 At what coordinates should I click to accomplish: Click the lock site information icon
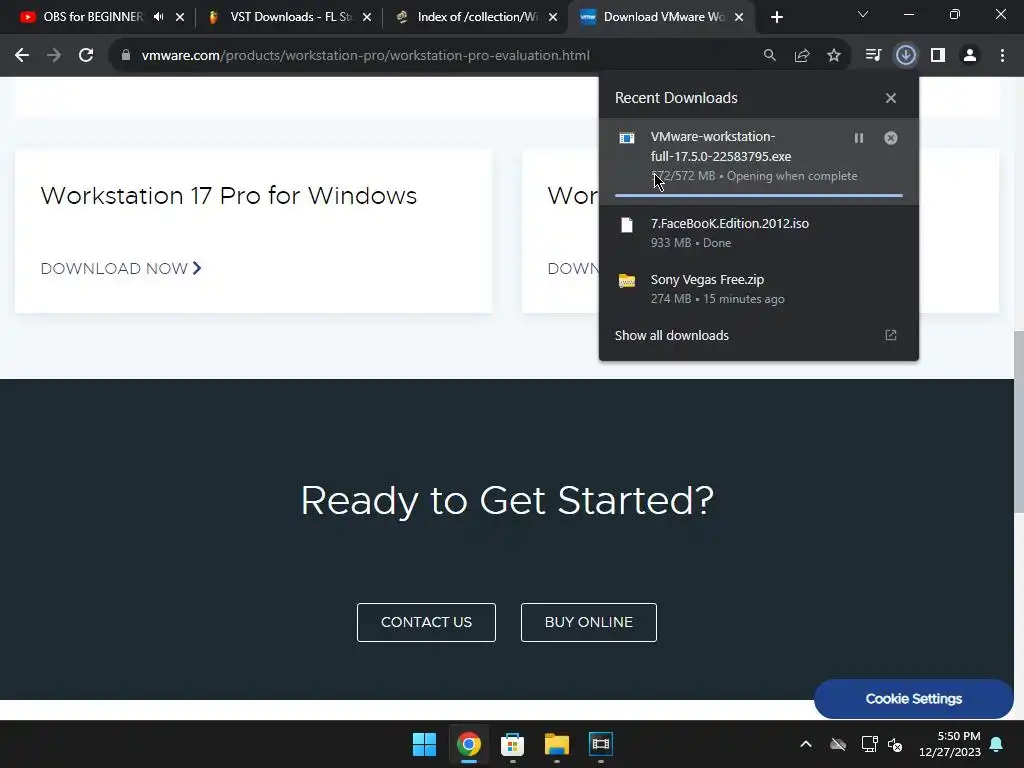point(126,56)
